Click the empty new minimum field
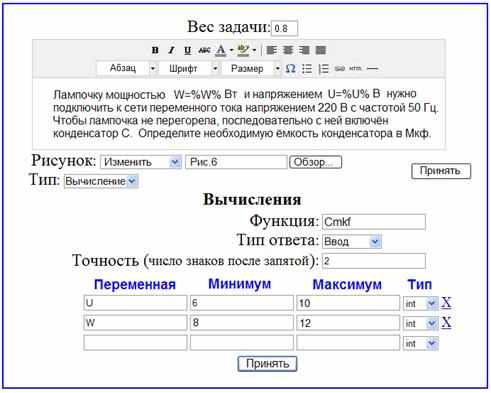This screenshot has width=491, height=393. click(x=242, y=343)
